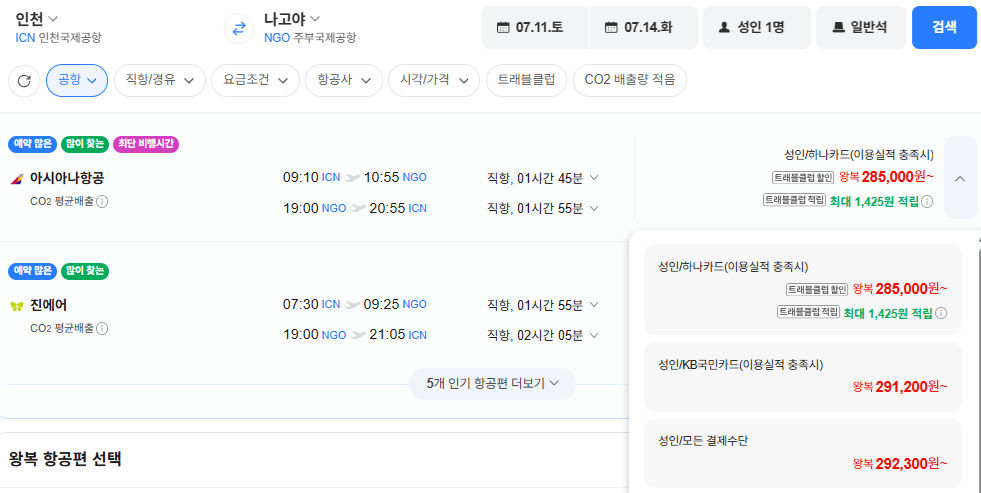
Task: Click info icon next to top 최대 1,425원 적립
Action: click(927, 201)
